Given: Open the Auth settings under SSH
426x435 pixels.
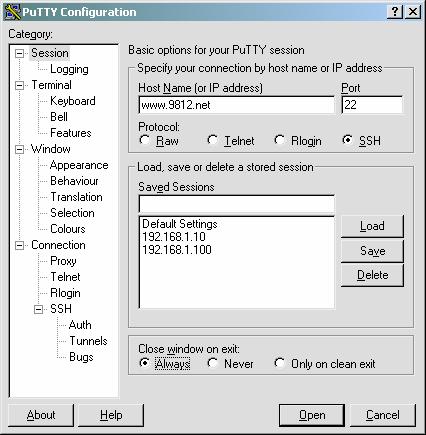Looking at the screenshot, I should tap(80, 325).
